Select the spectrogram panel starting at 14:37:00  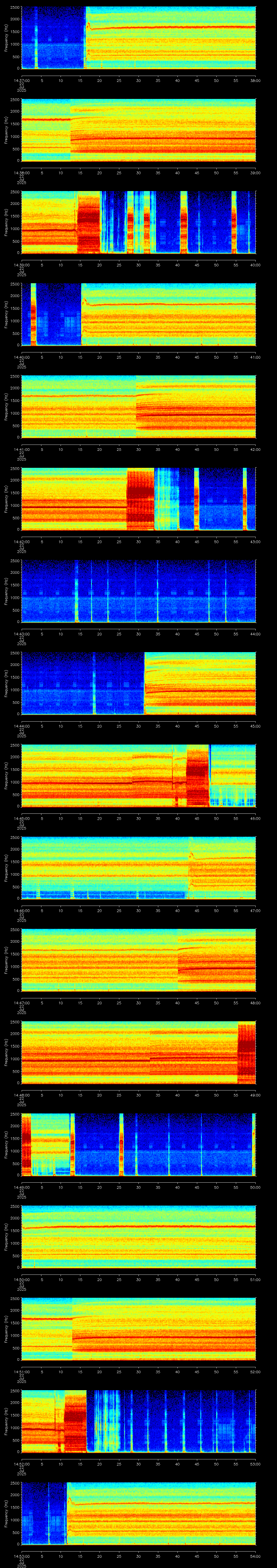(x=139, y=38)
